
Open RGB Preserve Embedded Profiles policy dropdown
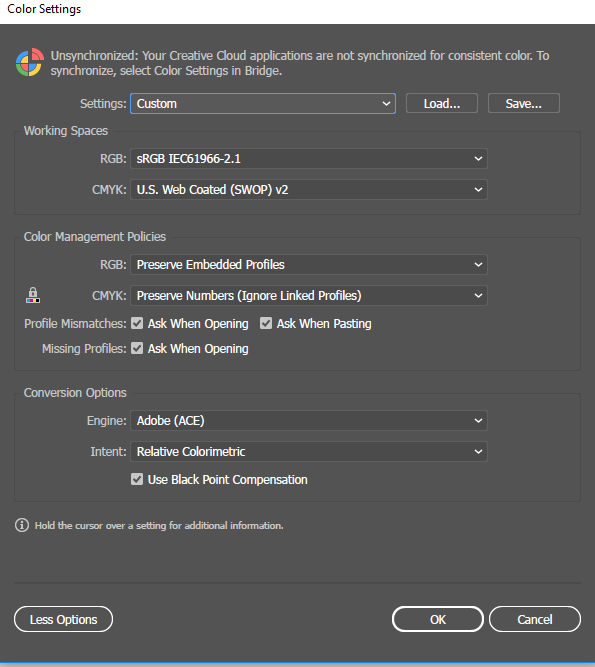coord(309,265)
